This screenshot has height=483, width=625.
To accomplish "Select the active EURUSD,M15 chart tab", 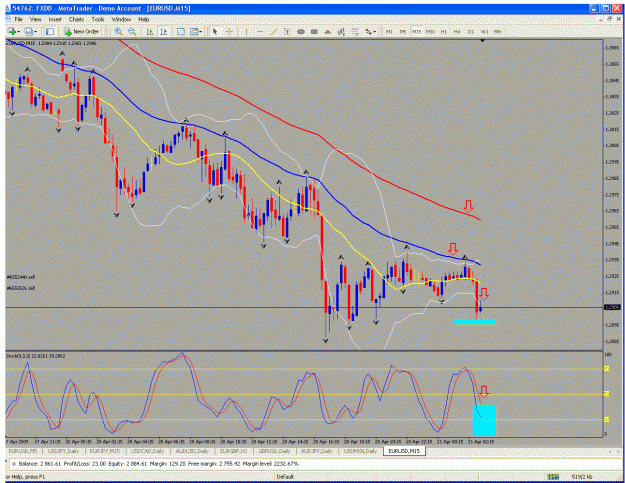I will (404, 451).
